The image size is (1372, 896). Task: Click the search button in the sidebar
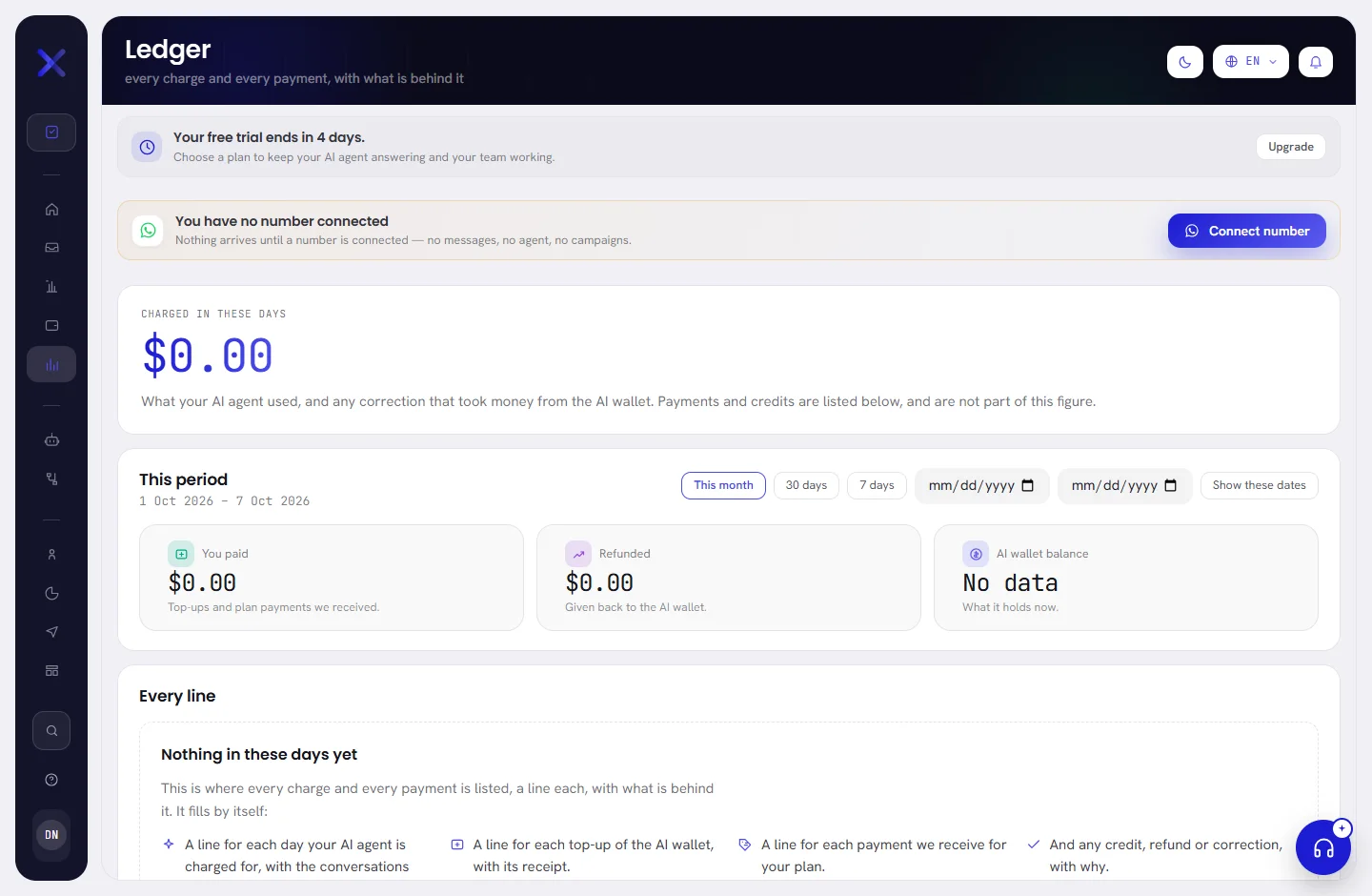pos(51,731)
